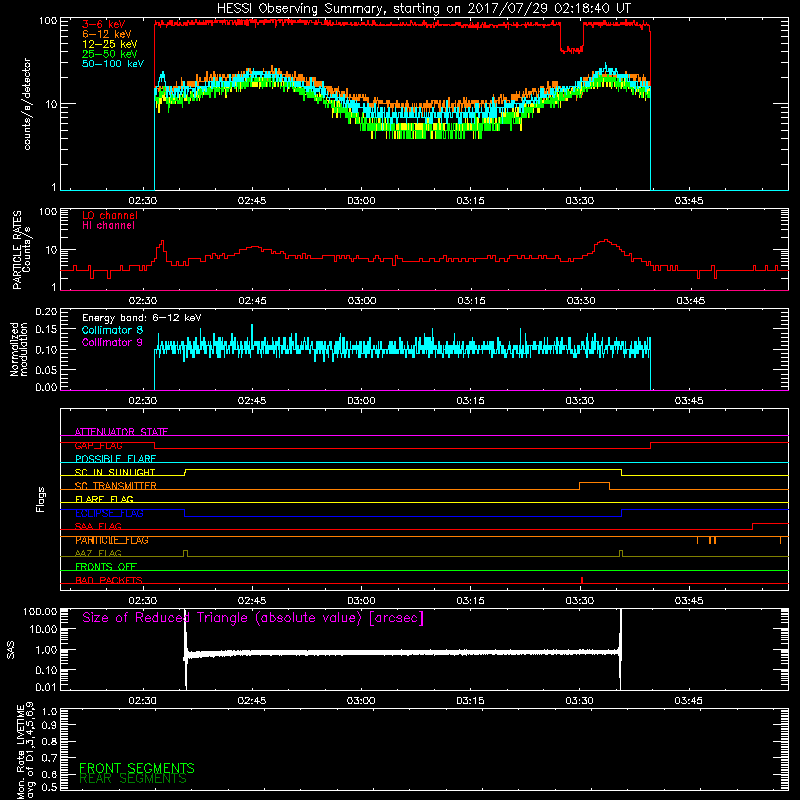Click the Flags panel axis label
The width and height of the screenshot is (800, 800).
pyautogui.click(x=41, y=499)
